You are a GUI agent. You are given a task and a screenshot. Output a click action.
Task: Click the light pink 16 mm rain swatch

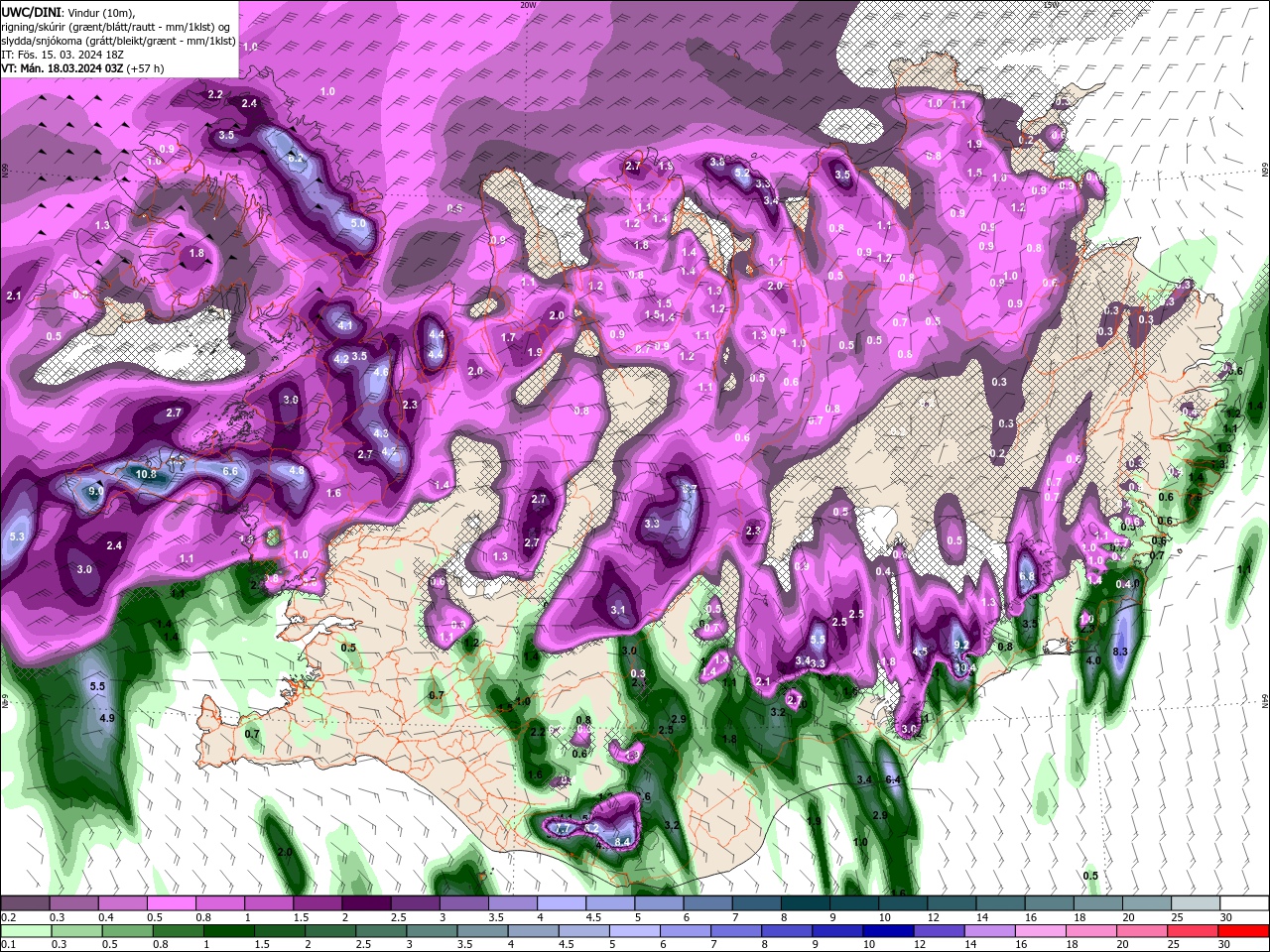(1042, 930)
